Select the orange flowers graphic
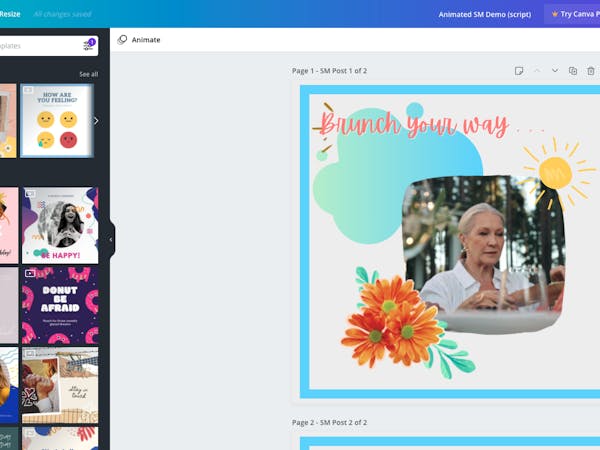 pos(392,321)
